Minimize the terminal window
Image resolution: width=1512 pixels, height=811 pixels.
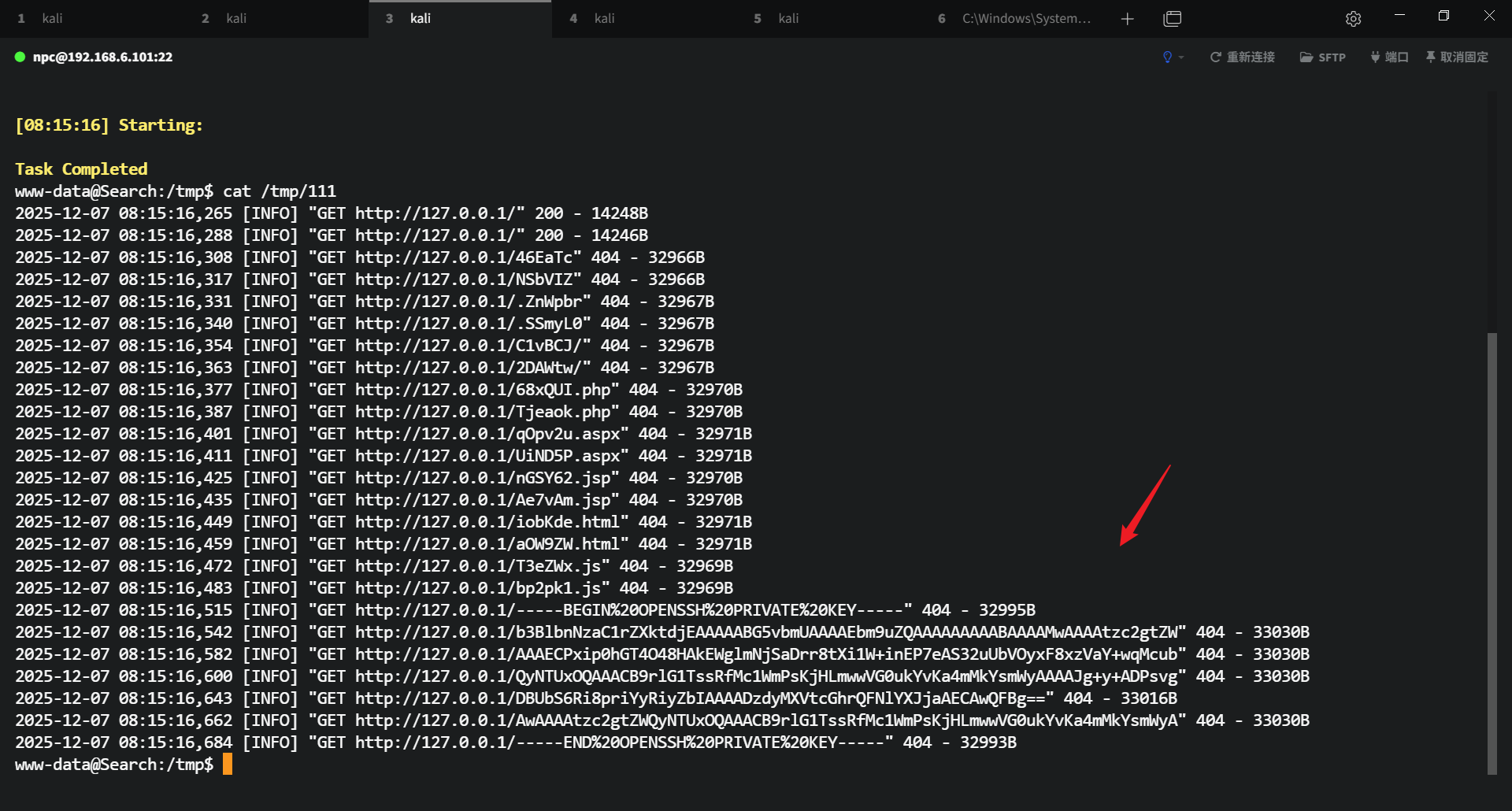point(1399,16)
